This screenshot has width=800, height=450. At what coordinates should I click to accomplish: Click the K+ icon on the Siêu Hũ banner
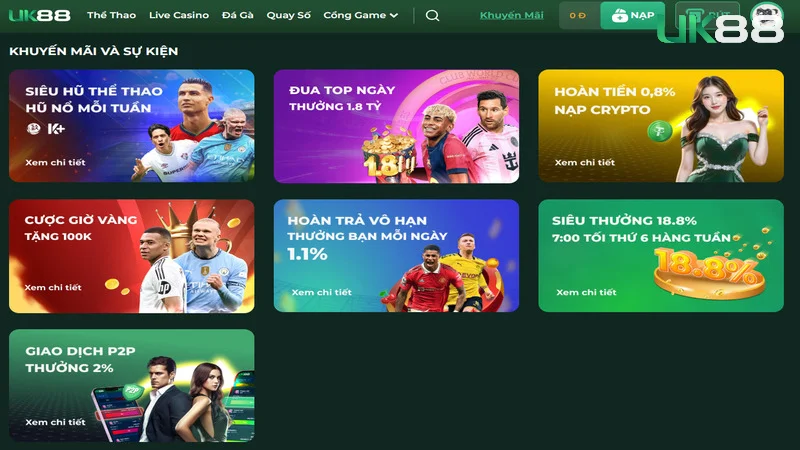pyautogui.click(x=56, y=129)
